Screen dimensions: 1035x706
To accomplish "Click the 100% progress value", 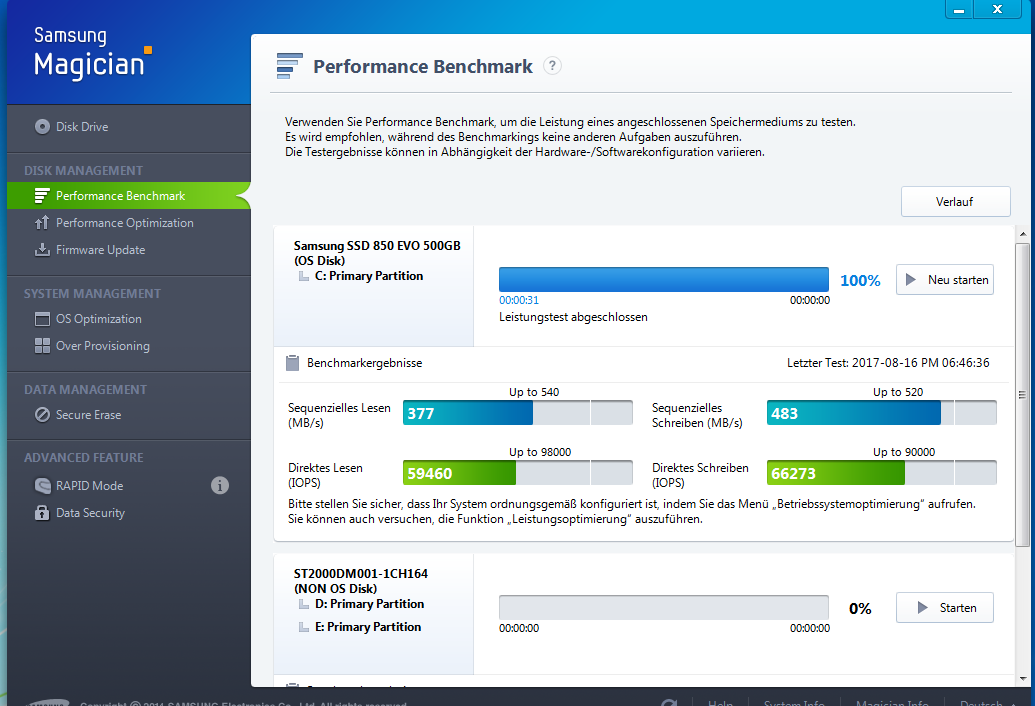I will tap(860, 280).
